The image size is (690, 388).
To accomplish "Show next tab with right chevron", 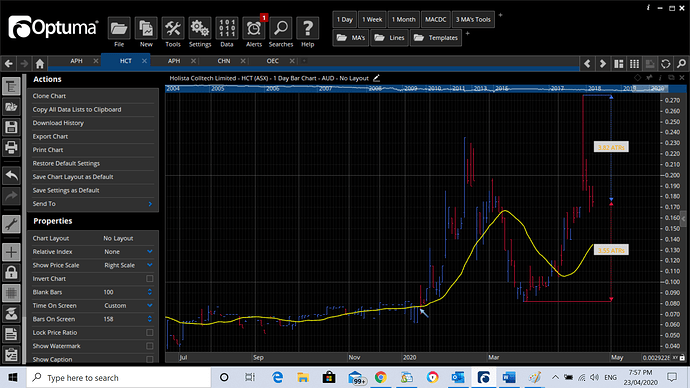I will (603, 64).
